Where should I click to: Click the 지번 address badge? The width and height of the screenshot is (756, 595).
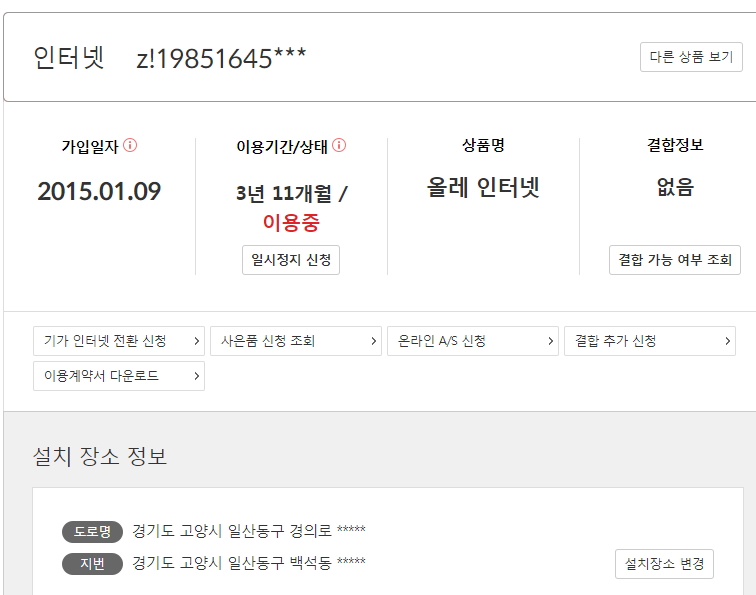click(92, 563)
